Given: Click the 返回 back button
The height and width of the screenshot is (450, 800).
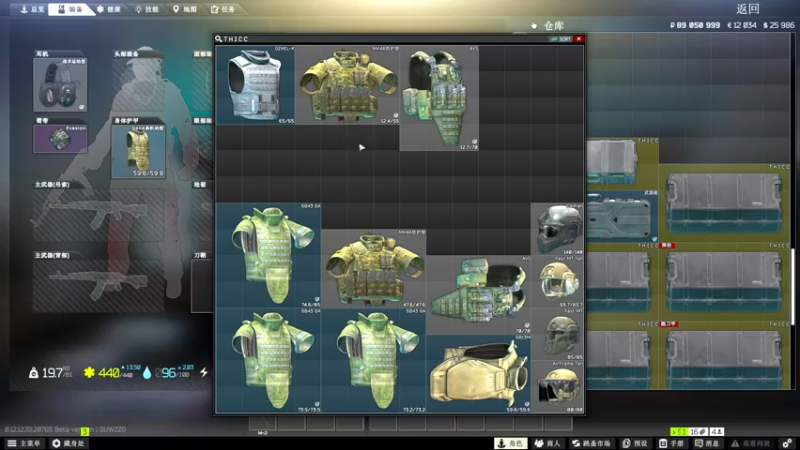Looking at the screenshot, I should pos(747,9).
